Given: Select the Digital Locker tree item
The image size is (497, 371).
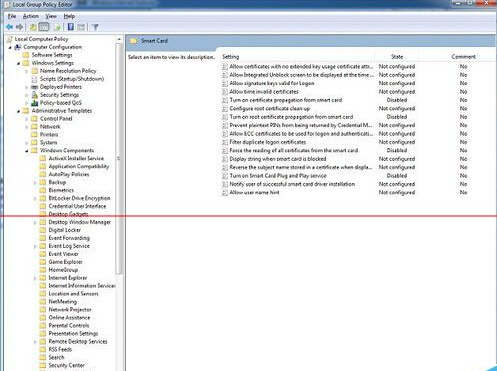Looking at the screenshot, I should (65, 230).
